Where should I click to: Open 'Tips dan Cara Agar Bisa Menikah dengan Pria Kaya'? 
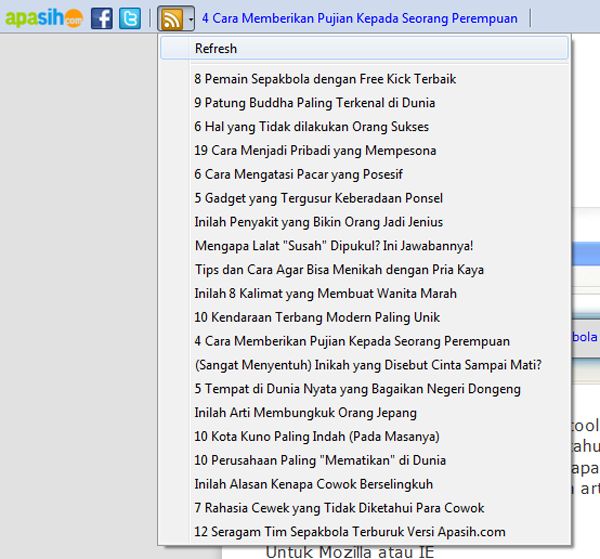tap(364, 269)
